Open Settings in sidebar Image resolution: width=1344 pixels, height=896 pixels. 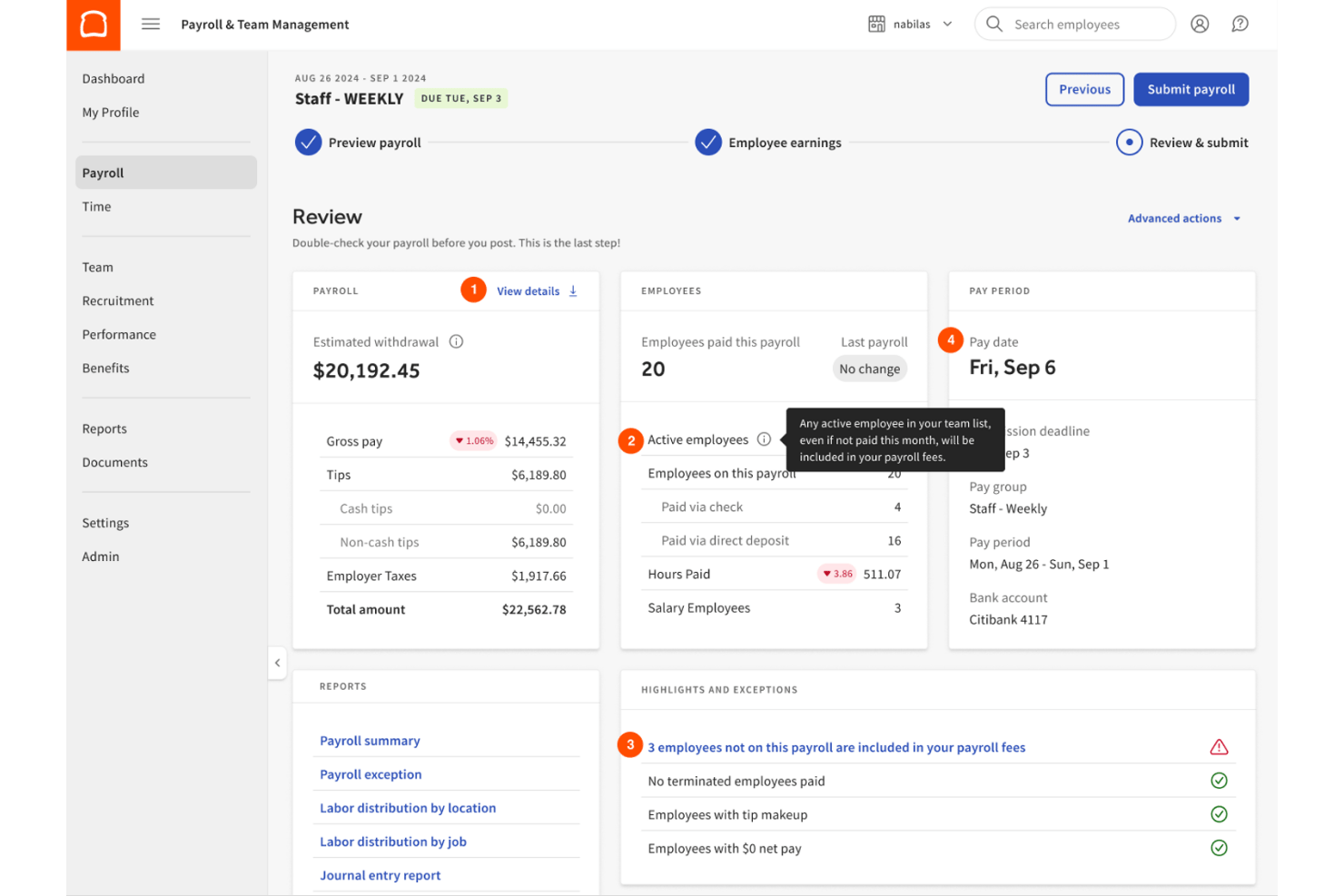(x=105, y=524)
